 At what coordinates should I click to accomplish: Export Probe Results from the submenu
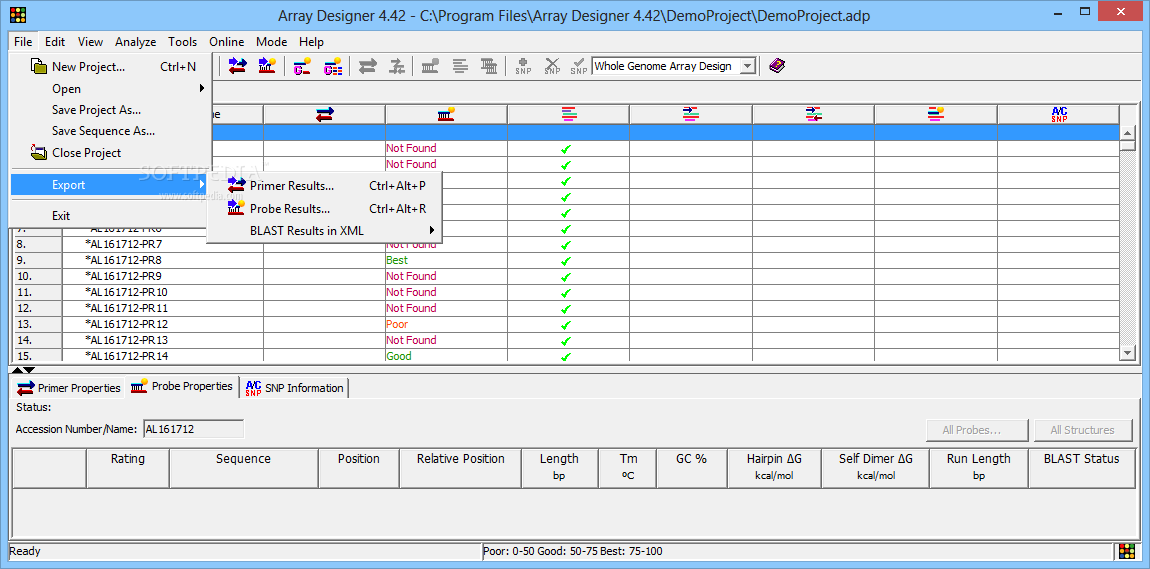[325, 209]
